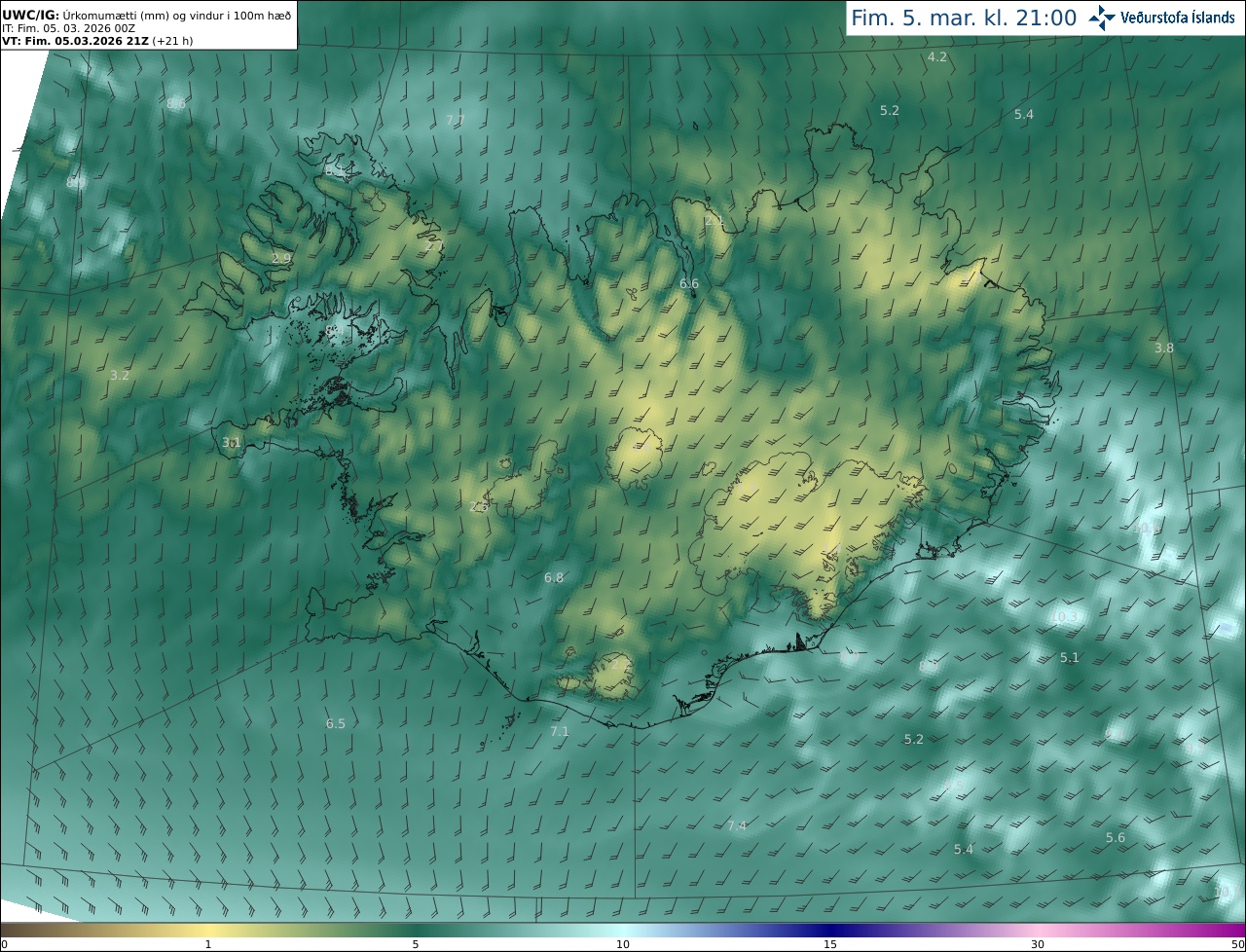Click the 'Veðurstofa Íslands' logo text
Screen dimensions: 1246x952
(x=1178, y=18)
